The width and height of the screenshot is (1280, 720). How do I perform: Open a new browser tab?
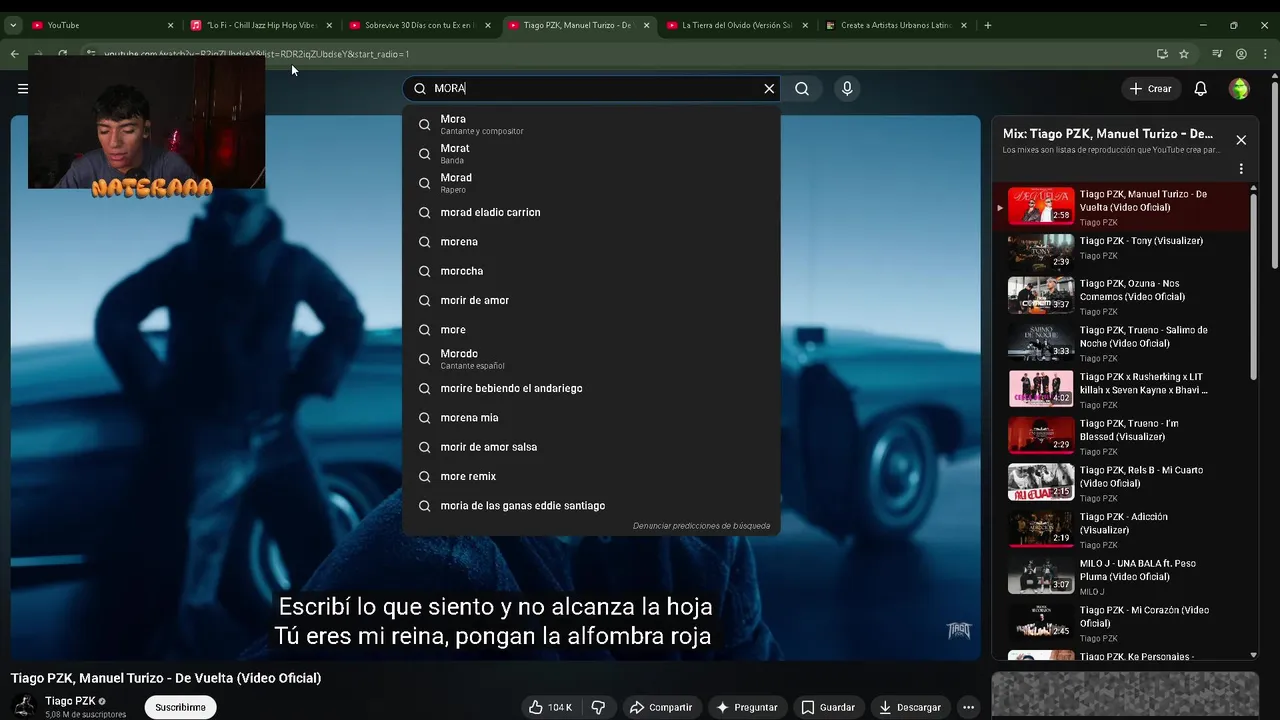pyautogui.click(x=988, y=25)
